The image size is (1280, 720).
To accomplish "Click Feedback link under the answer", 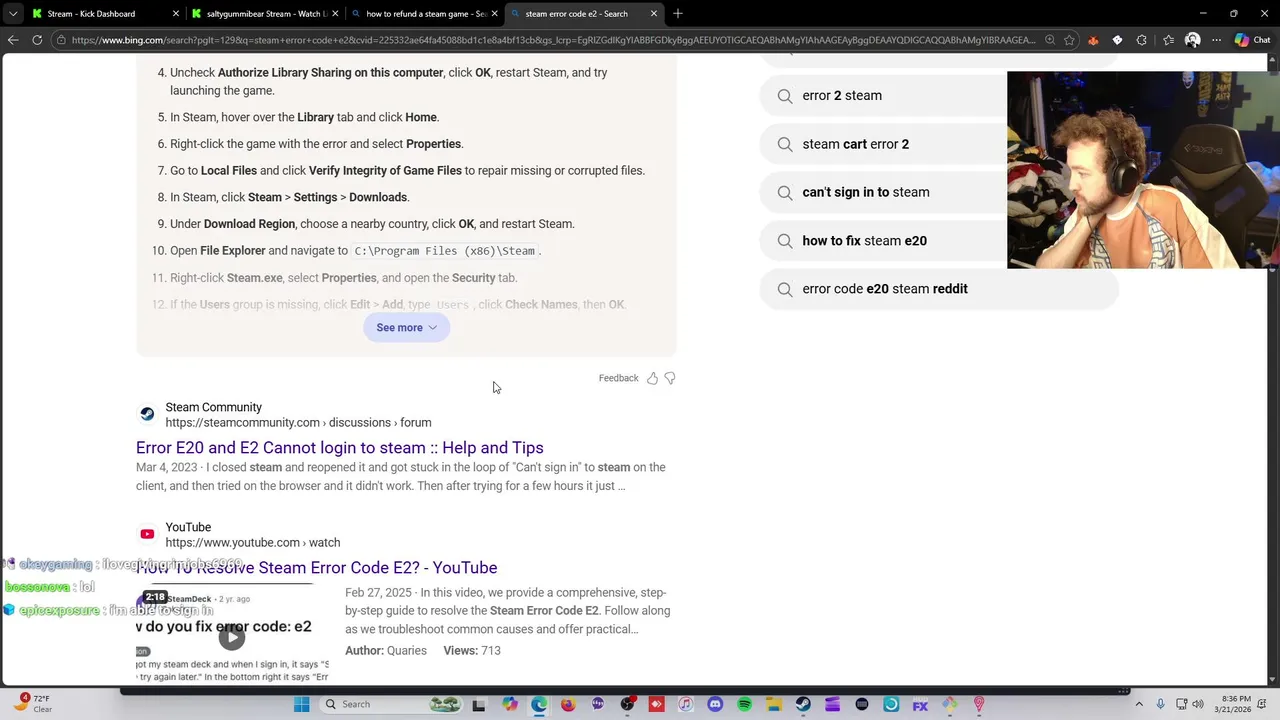I will click(618, 378).
